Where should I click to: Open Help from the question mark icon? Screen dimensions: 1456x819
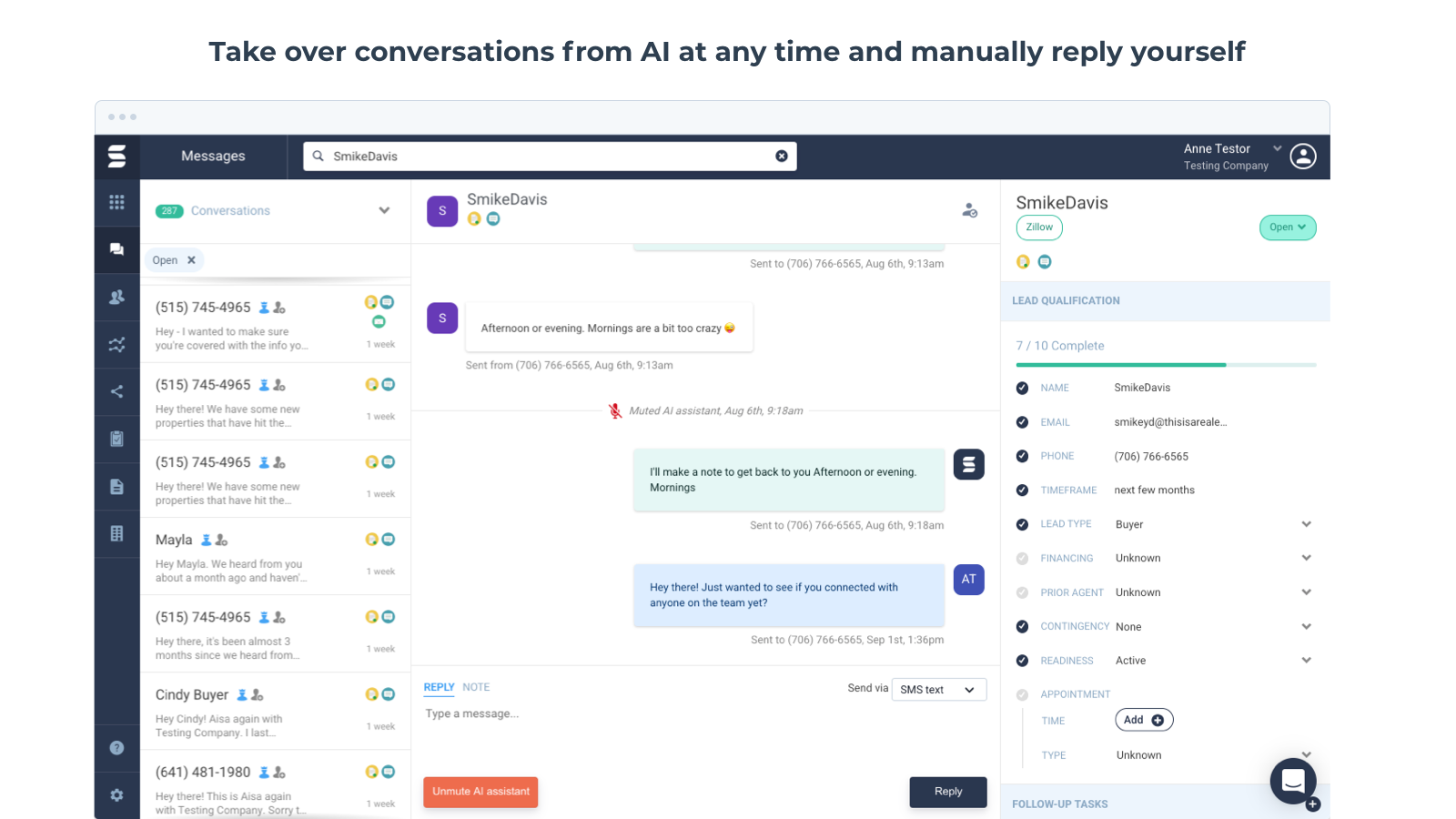point(116,748)
